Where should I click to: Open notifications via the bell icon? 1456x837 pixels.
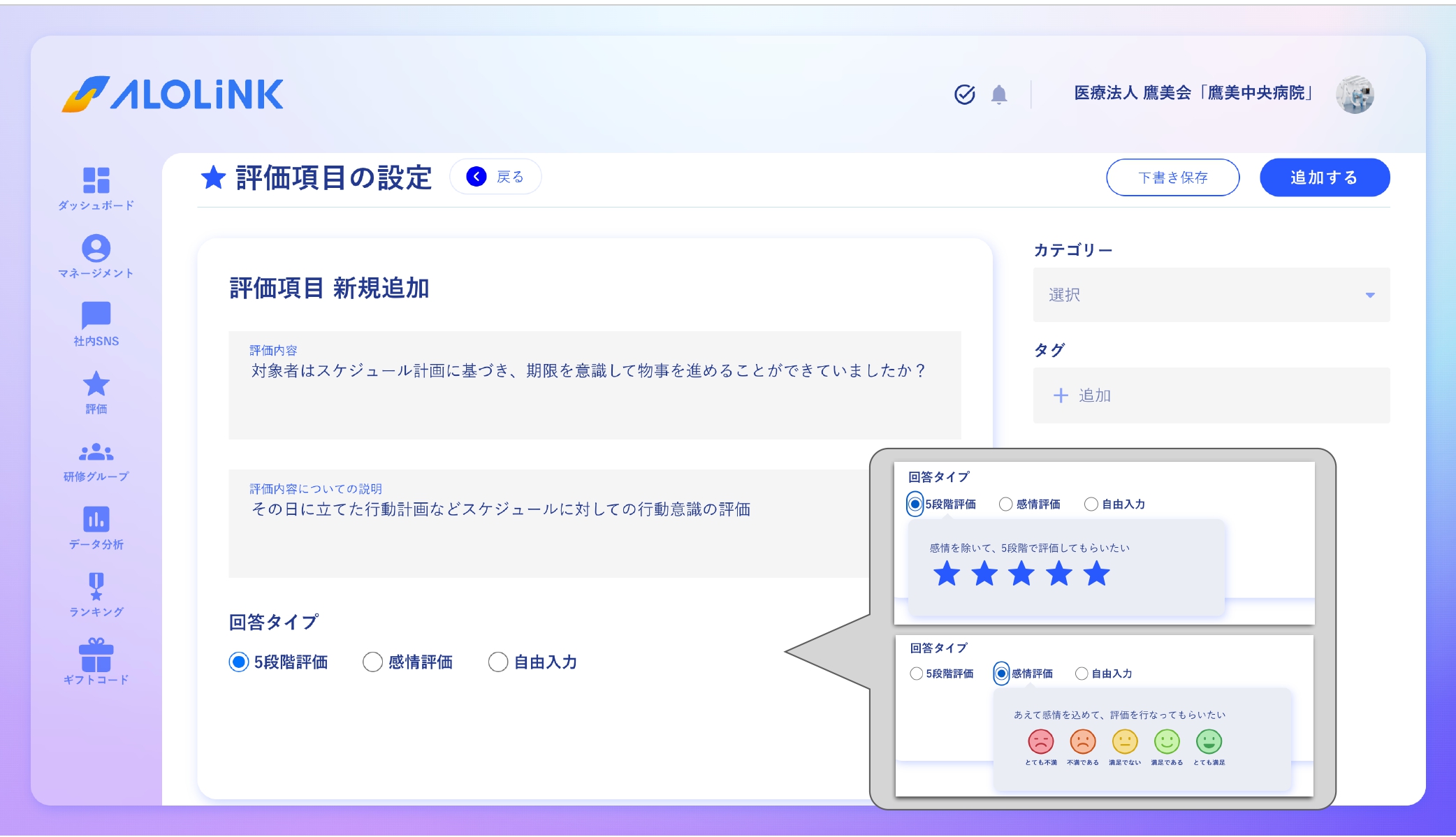click(999, 95)
